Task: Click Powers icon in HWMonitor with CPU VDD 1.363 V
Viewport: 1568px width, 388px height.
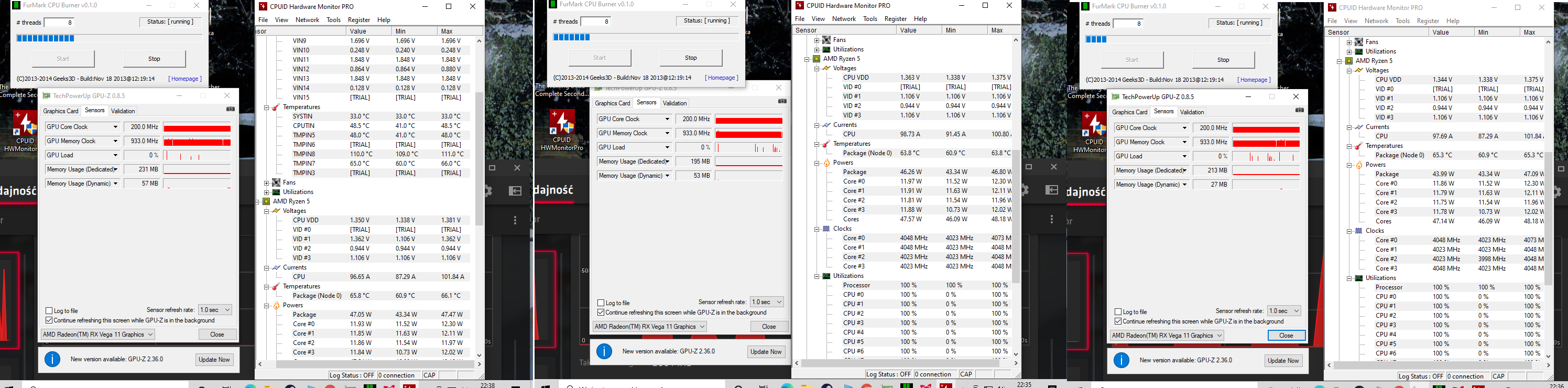Action: 826,163
